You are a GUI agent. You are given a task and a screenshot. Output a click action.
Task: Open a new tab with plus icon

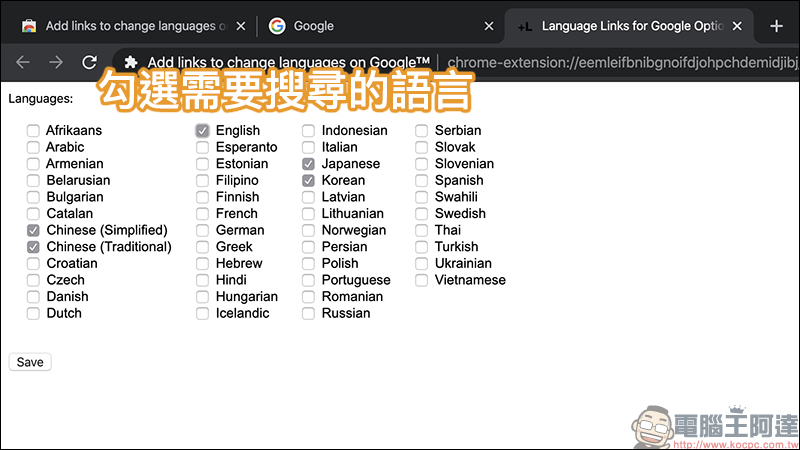pos(776,26)
